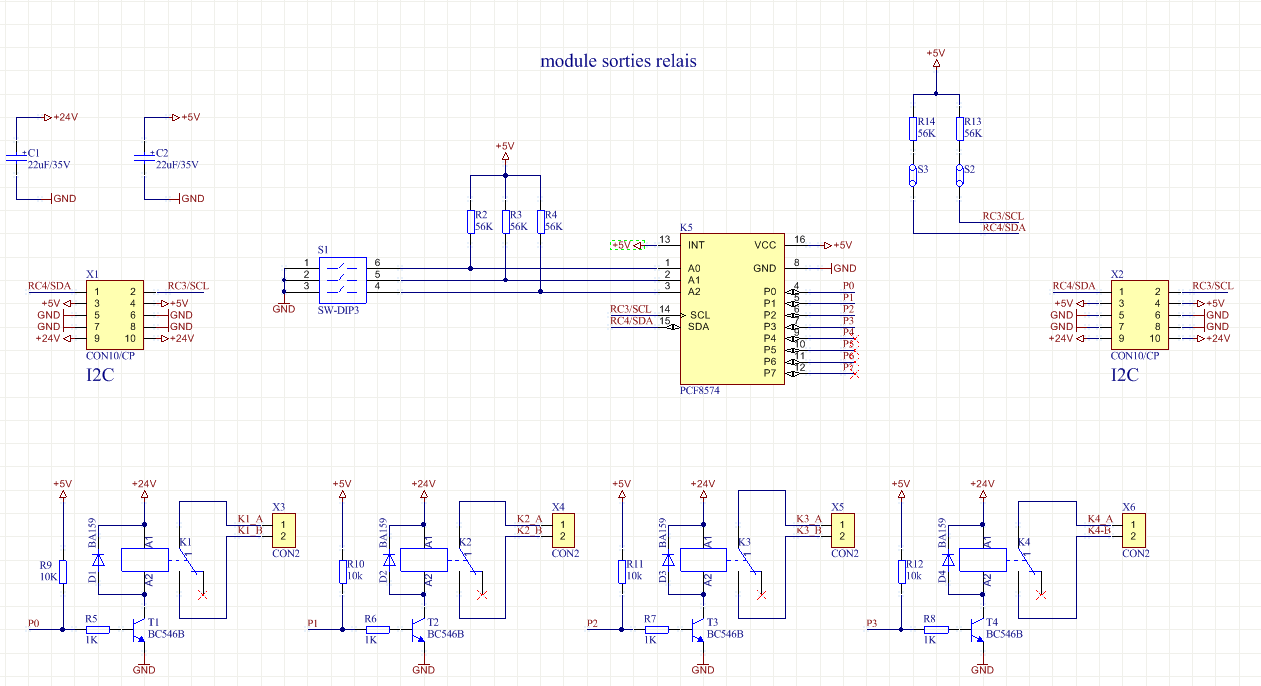
Task: Select resistor R12 symbol
Action: pos(903,571)
